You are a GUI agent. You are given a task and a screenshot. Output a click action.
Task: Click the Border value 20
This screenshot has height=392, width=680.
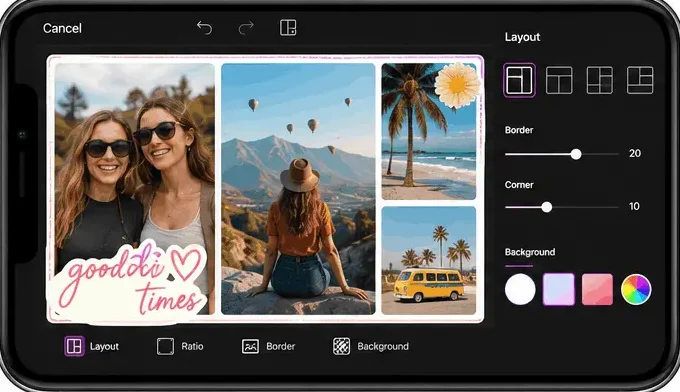coord(635,154)
